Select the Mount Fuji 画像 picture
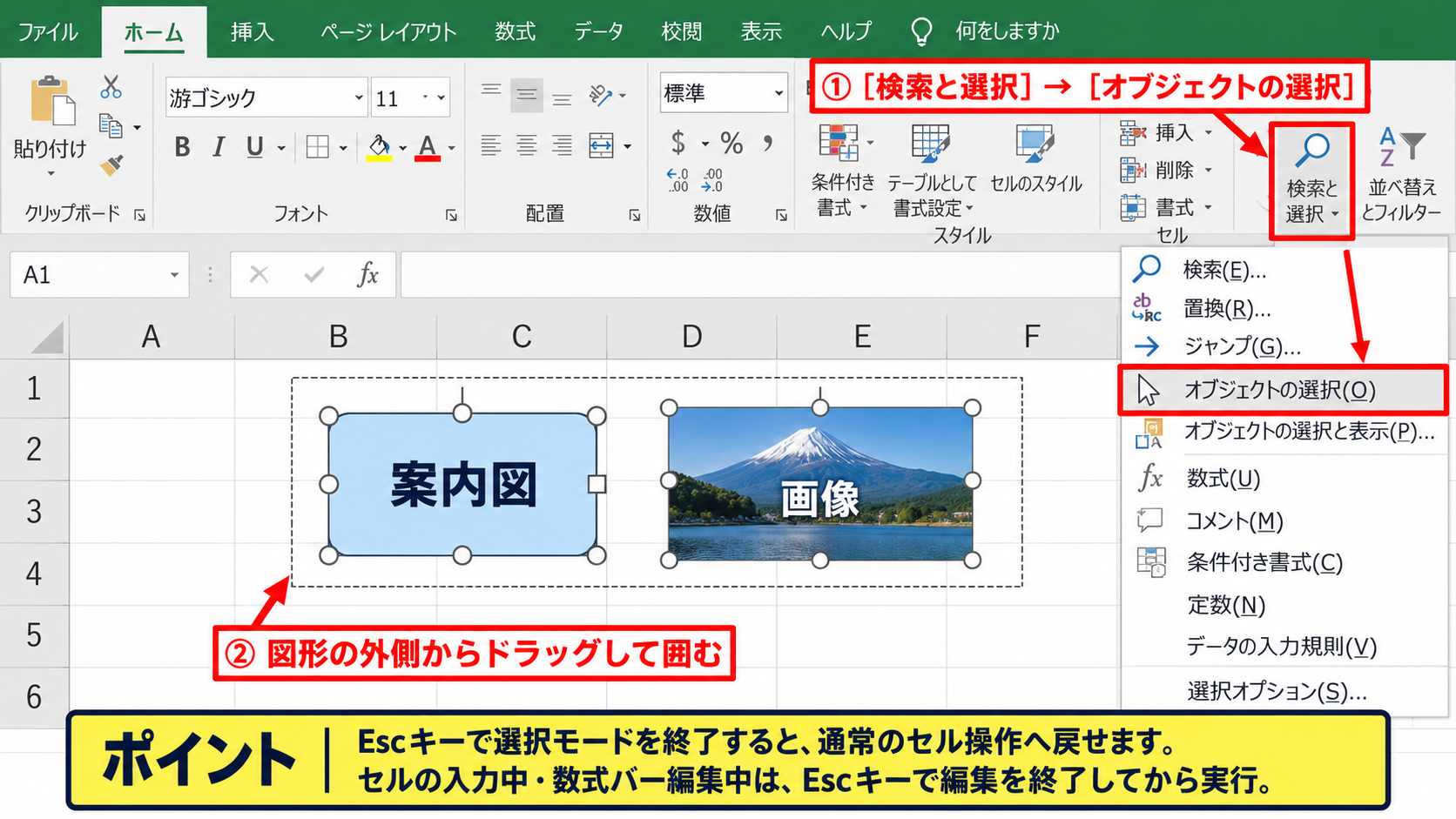The width and height of the screenshot is (1456, 819). (820, 484)
